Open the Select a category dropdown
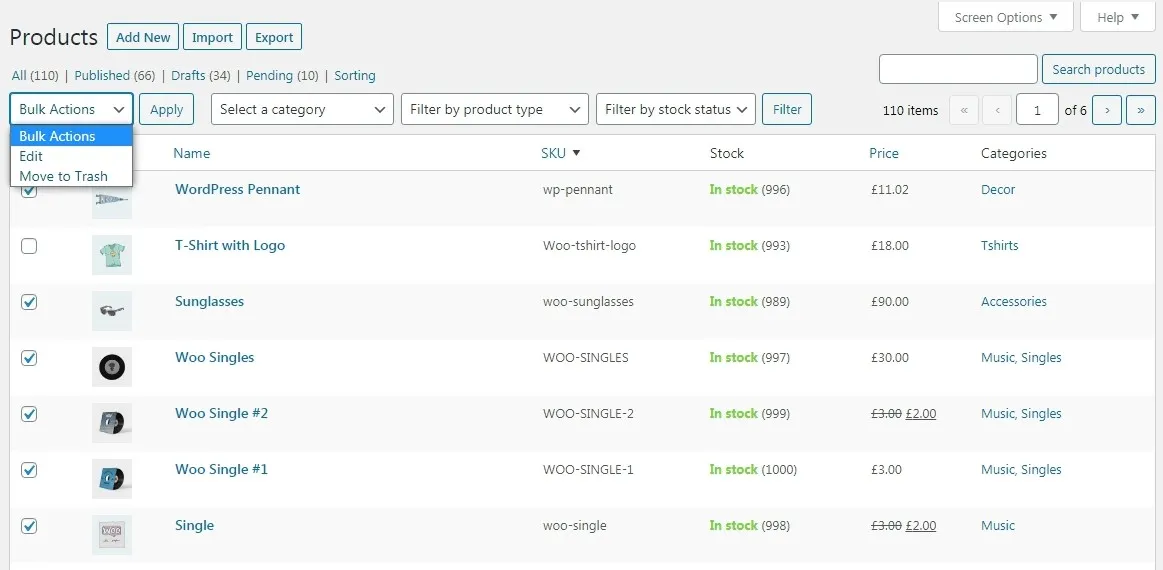1163x570 pixels. 302,110
